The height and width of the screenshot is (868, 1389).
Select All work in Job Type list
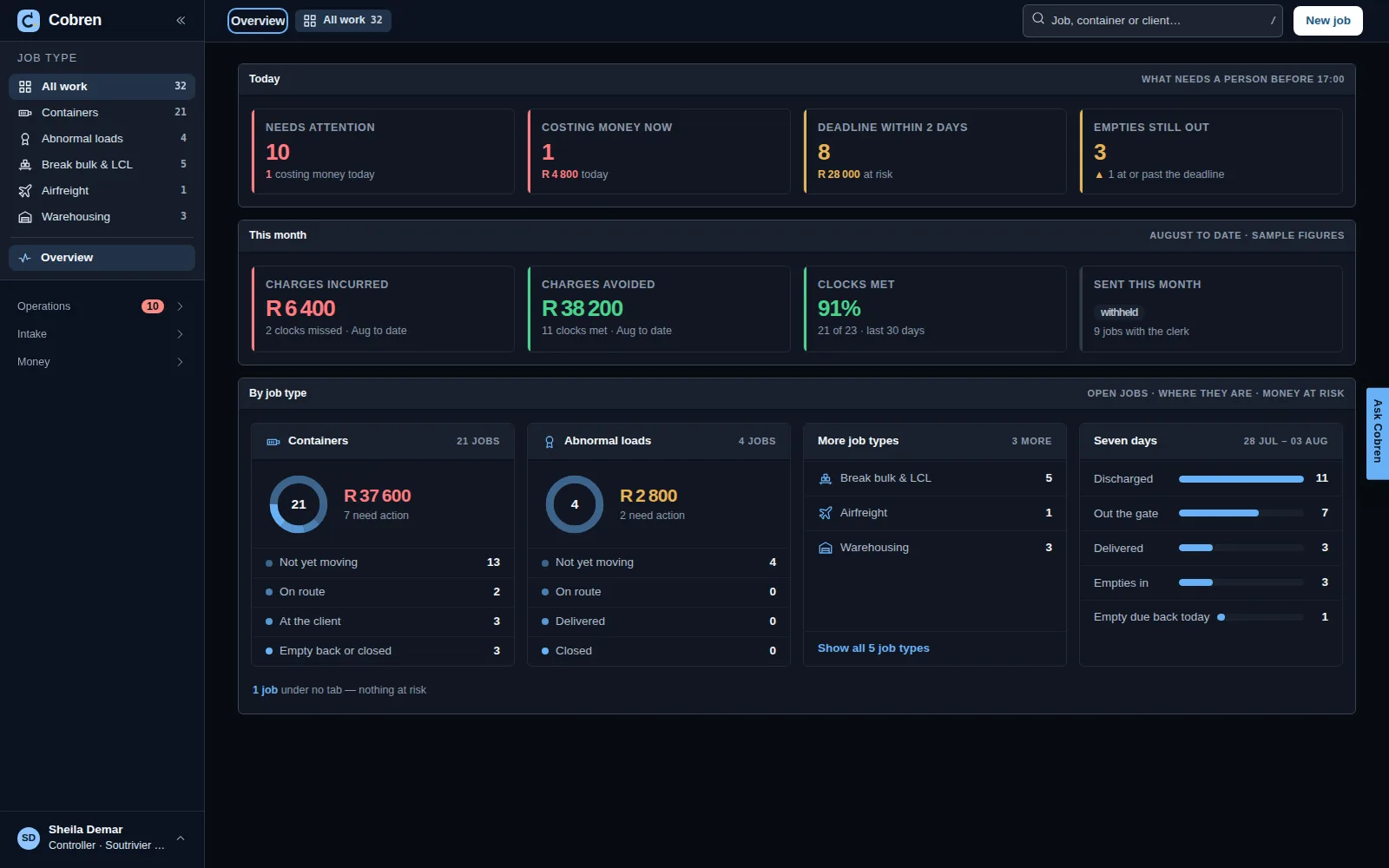click(x=102, y=87)
